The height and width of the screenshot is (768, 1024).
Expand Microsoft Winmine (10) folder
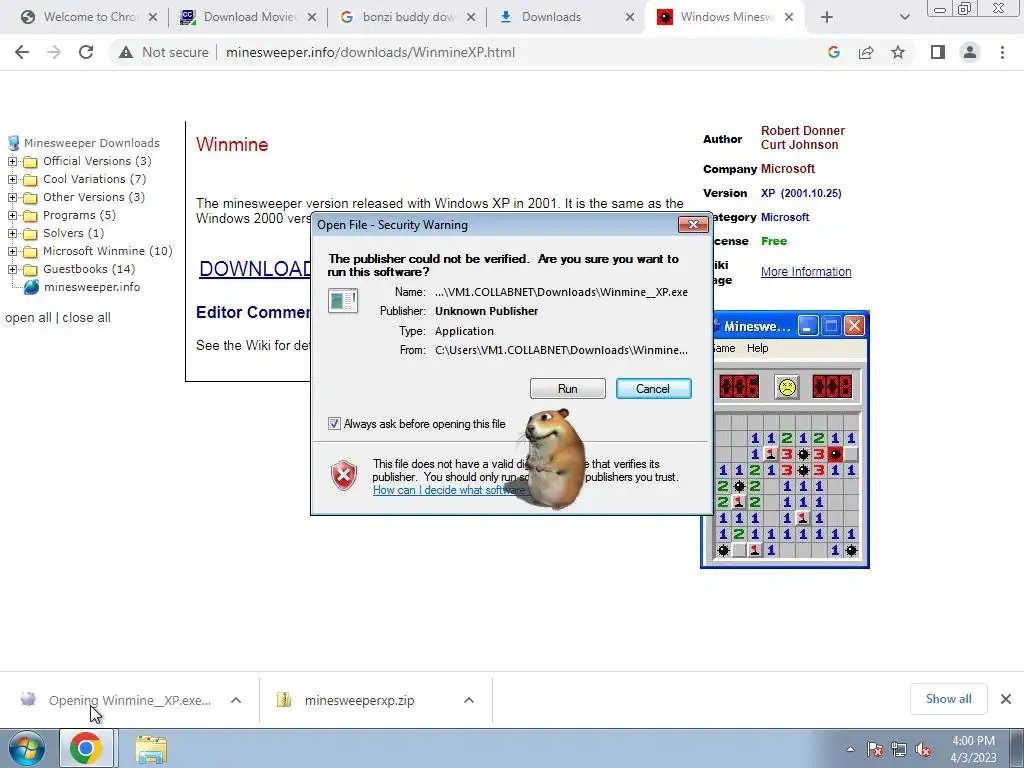coord(12,251)
